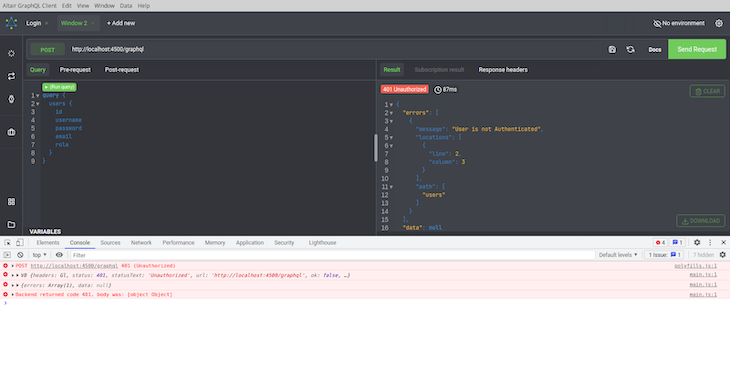Open the Default levels dropdown
The height and width of the screenshot is (382, 730).
click(x=618, y=255)
